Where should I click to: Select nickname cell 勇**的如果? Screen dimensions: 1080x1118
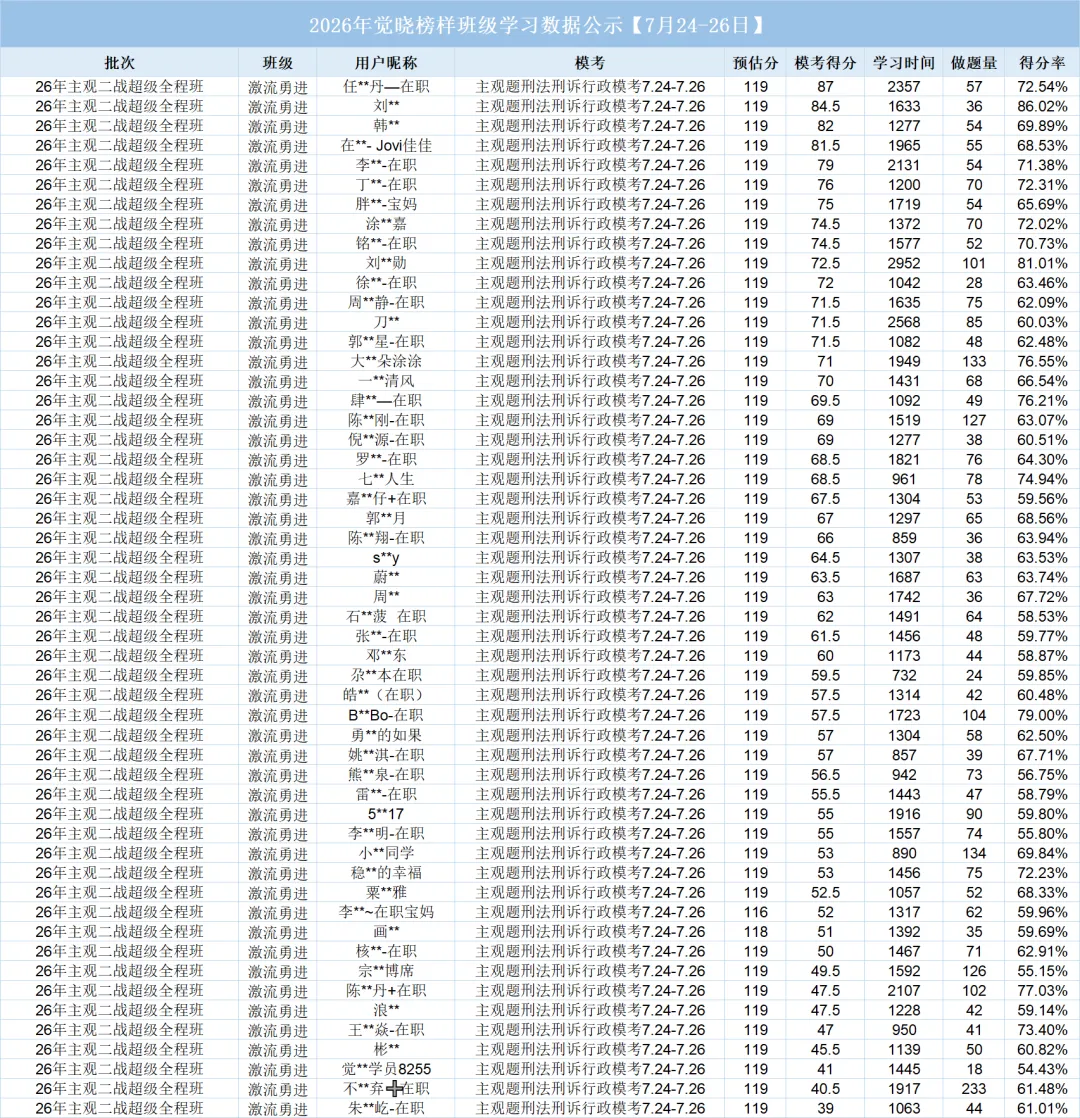click(x=386, y=735)
